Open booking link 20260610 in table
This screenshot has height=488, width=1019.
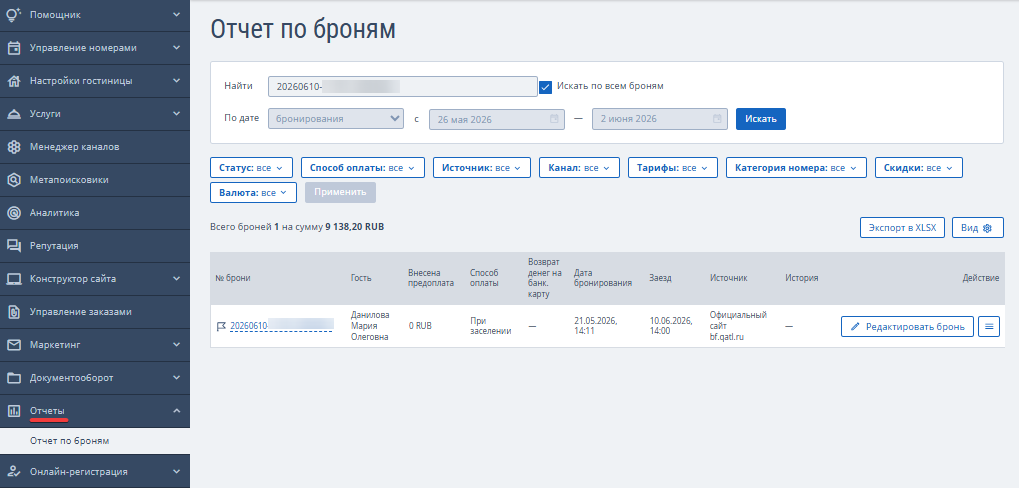[x=281, y=326]
